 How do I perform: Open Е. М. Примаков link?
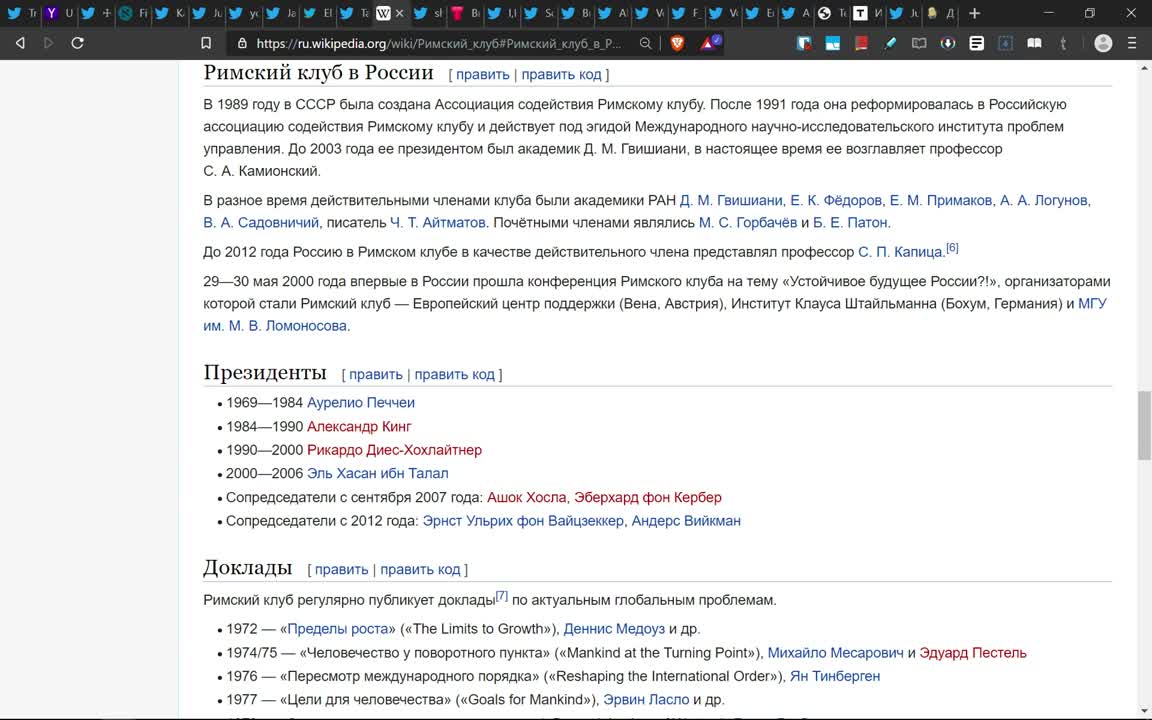point(941,201)
